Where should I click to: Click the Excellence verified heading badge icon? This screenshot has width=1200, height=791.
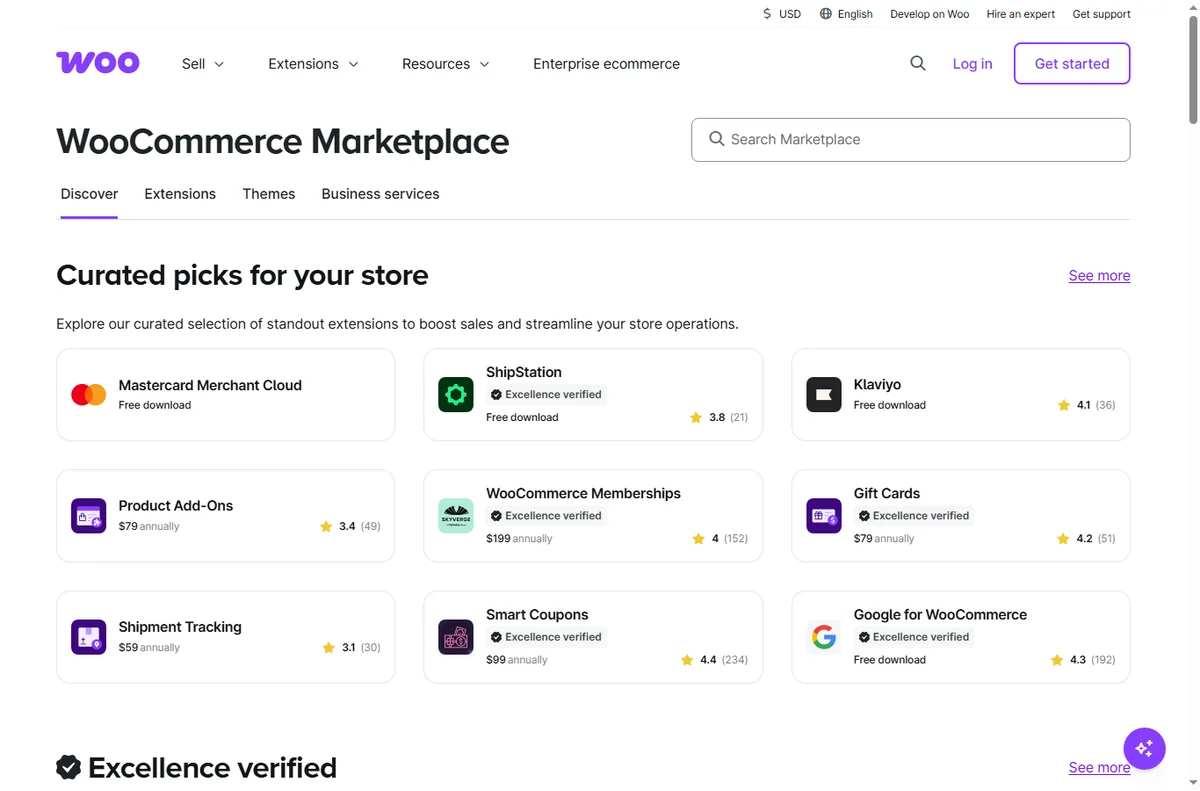(68, 767)
